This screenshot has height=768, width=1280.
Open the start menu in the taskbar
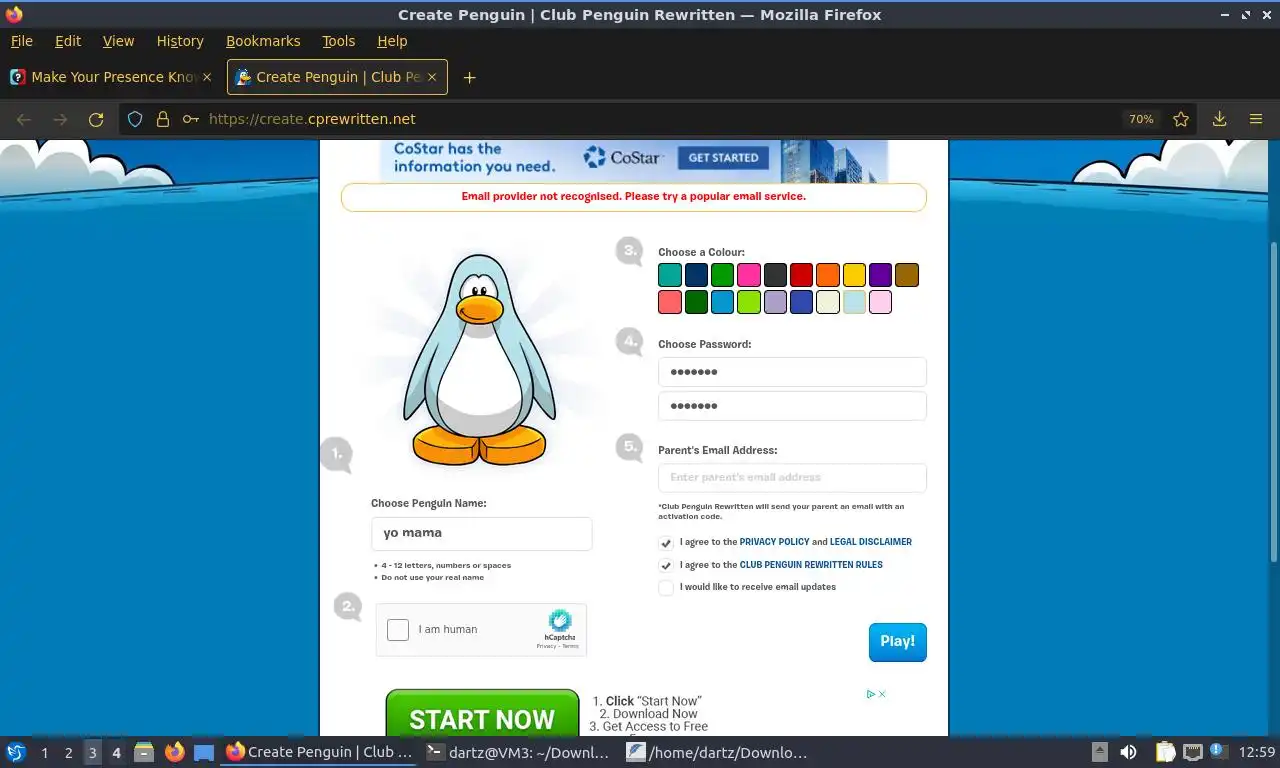coord(16,752)
